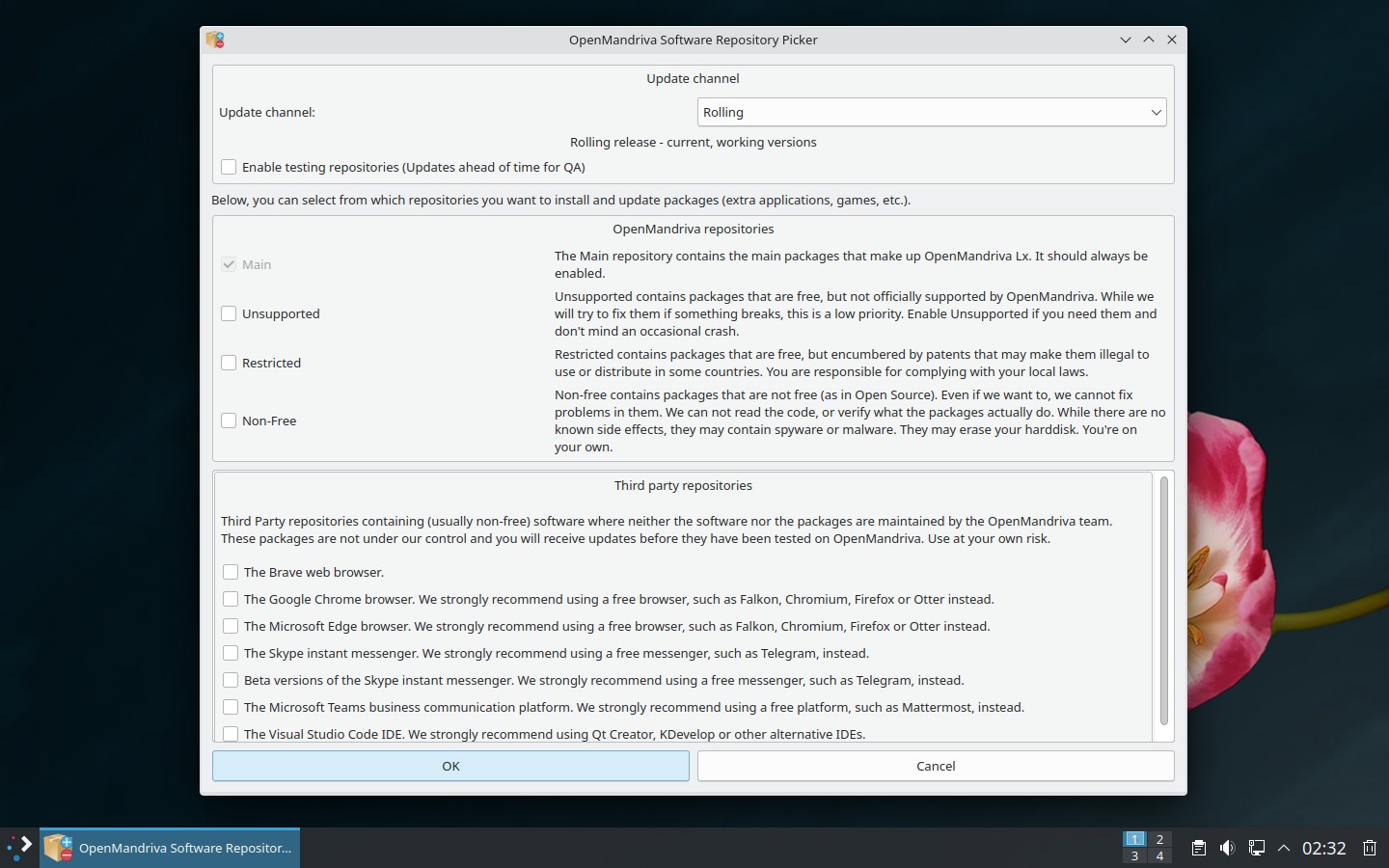Tick Beta versions of Skype checkbox
This screenshot has height=868, width=1389.
[231, 680]
